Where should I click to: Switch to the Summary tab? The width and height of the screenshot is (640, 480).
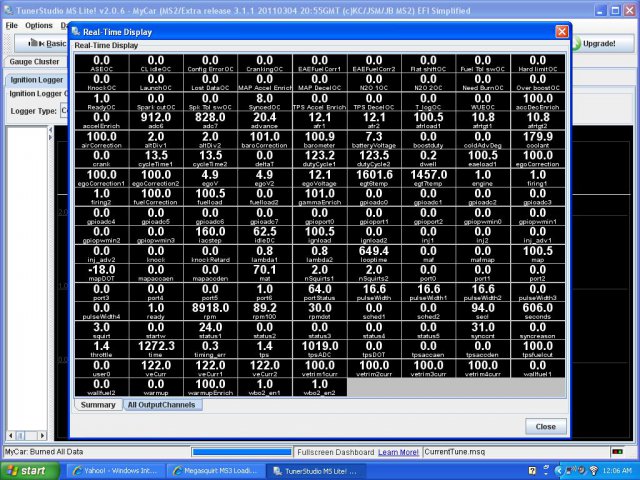97,405
